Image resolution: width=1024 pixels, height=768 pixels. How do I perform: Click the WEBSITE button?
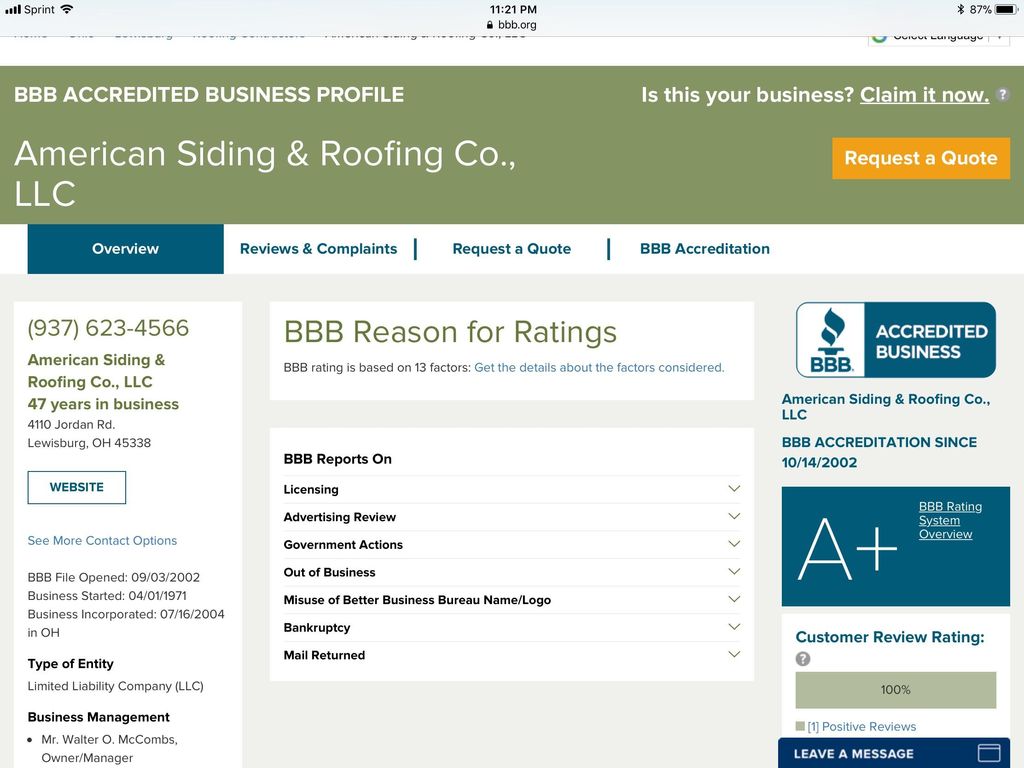76,487
